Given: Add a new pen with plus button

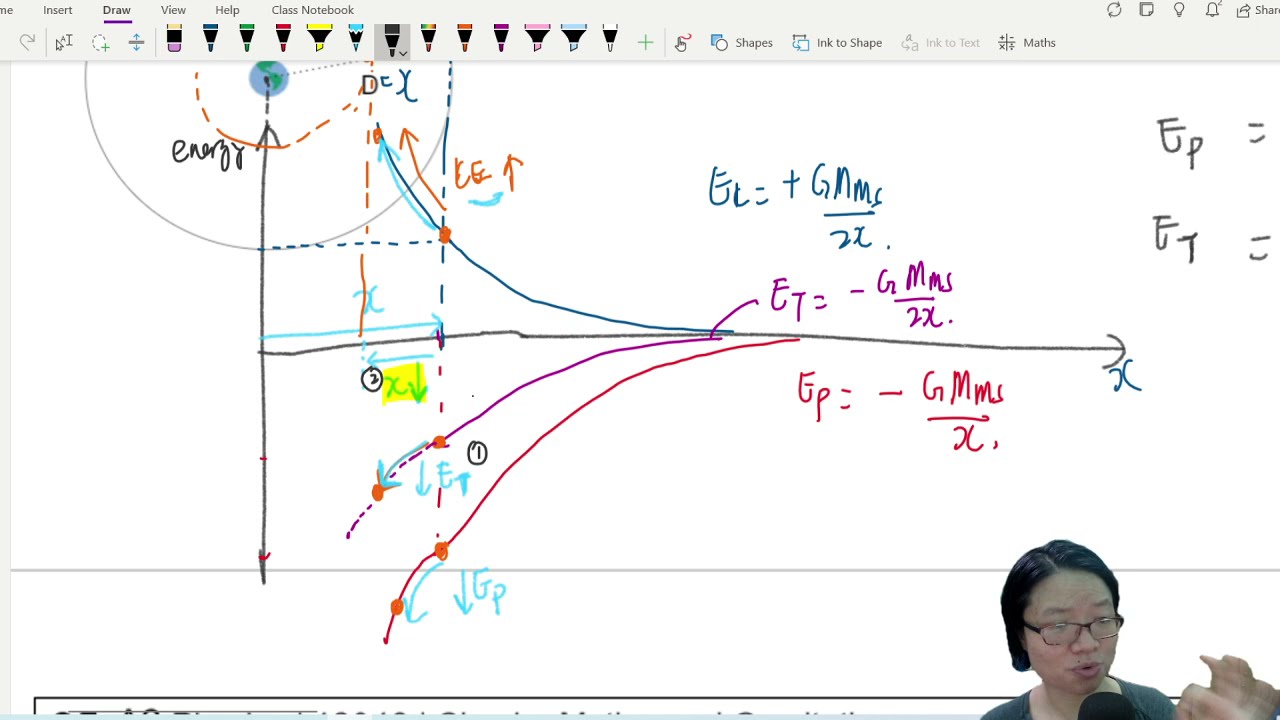Looking at the screenshot, I should pyautogui.click(x=645, y=42).
